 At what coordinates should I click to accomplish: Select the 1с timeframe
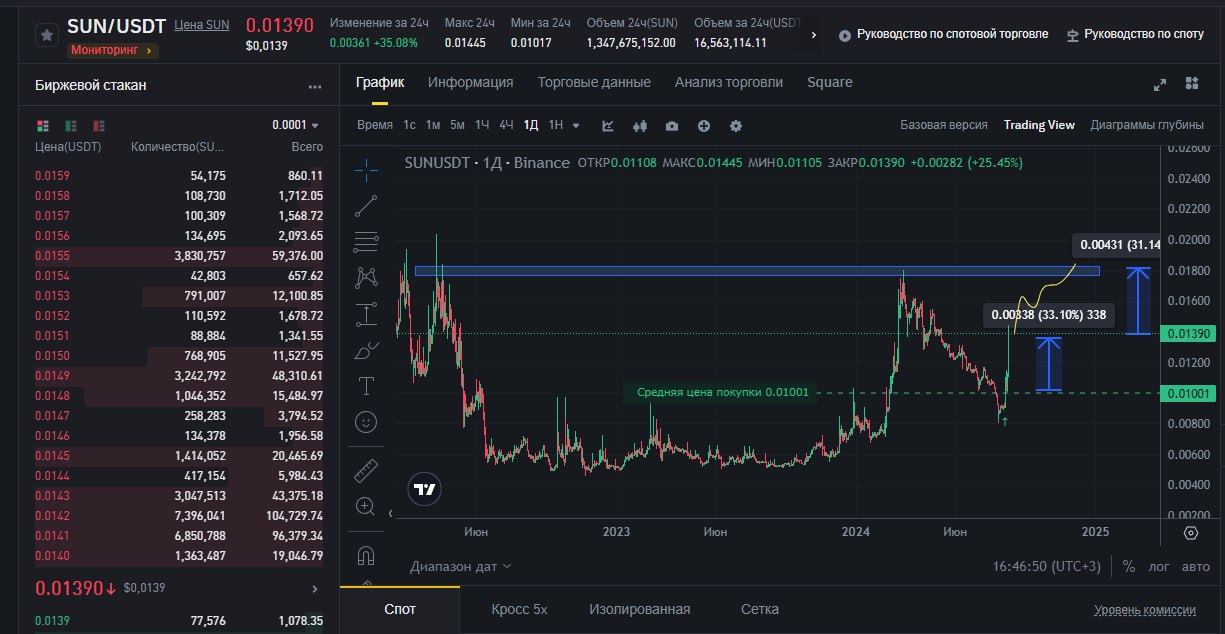pos(409,125)
